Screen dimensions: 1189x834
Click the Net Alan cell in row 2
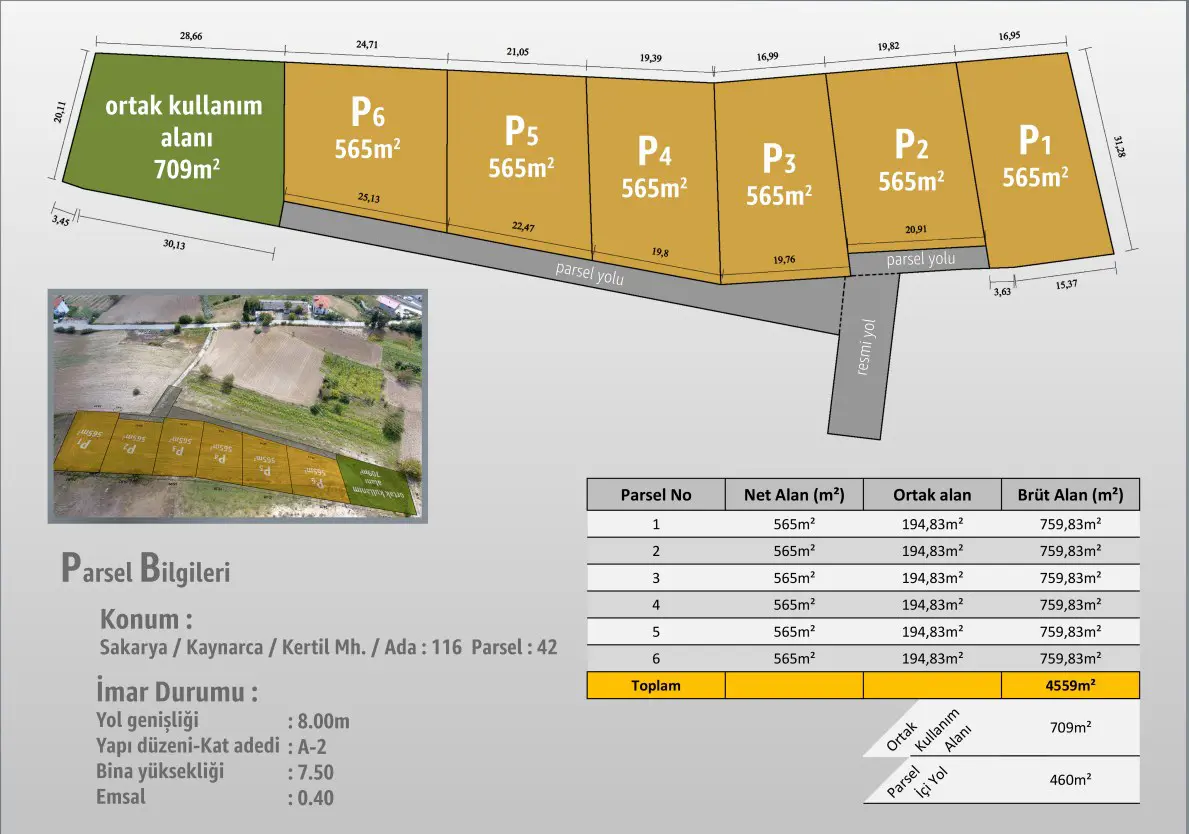point(794,551)
